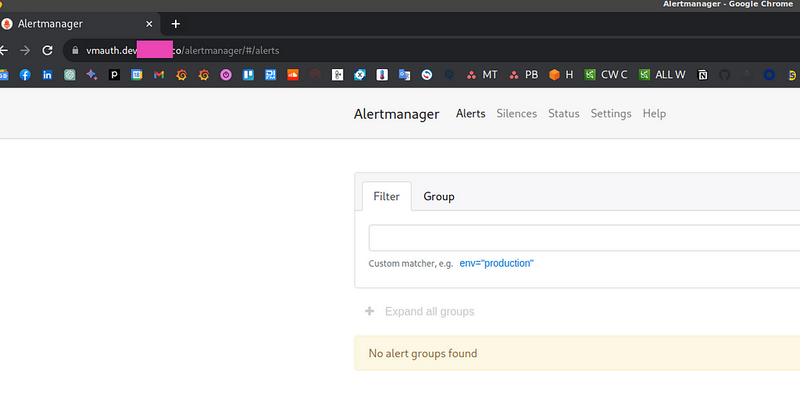Open the ChatGPT bookmark
This screenshot has width=800, height=402.
coord(70,74)
